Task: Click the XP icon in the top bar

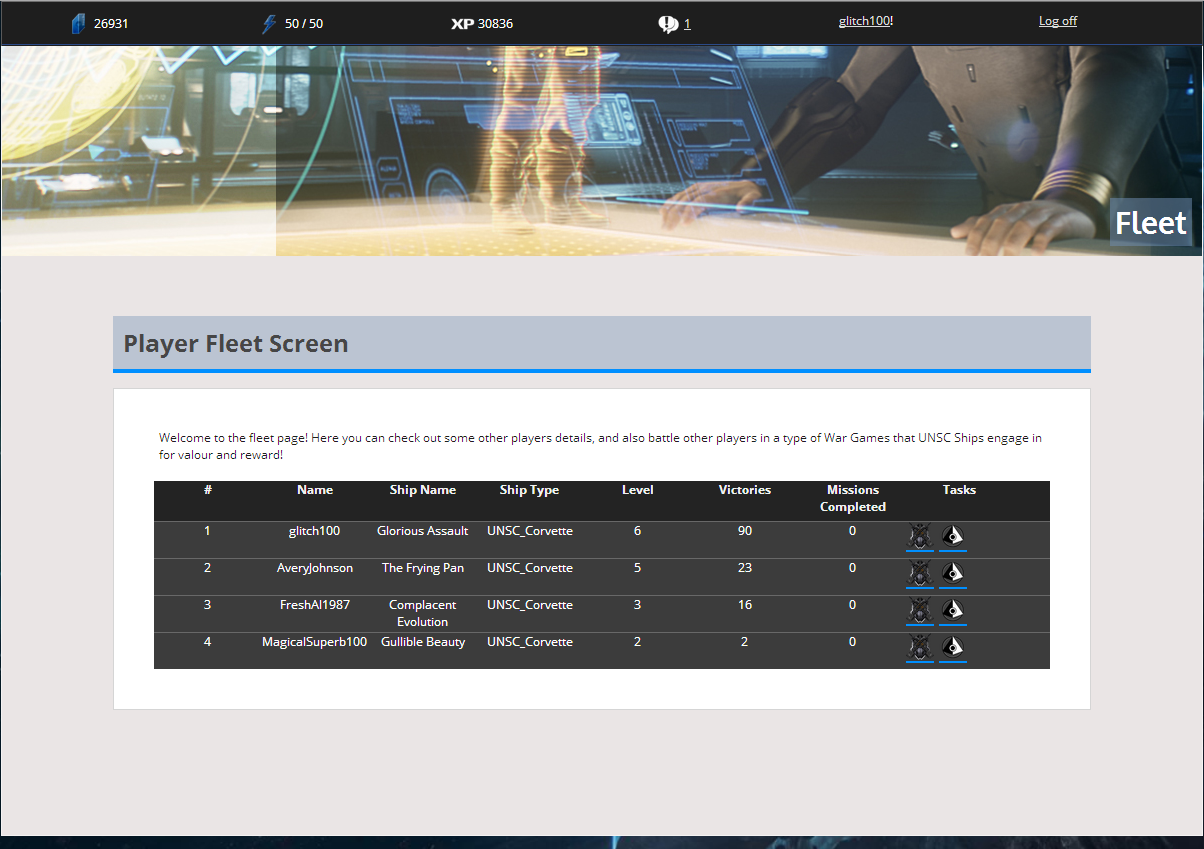Action: 462,24
